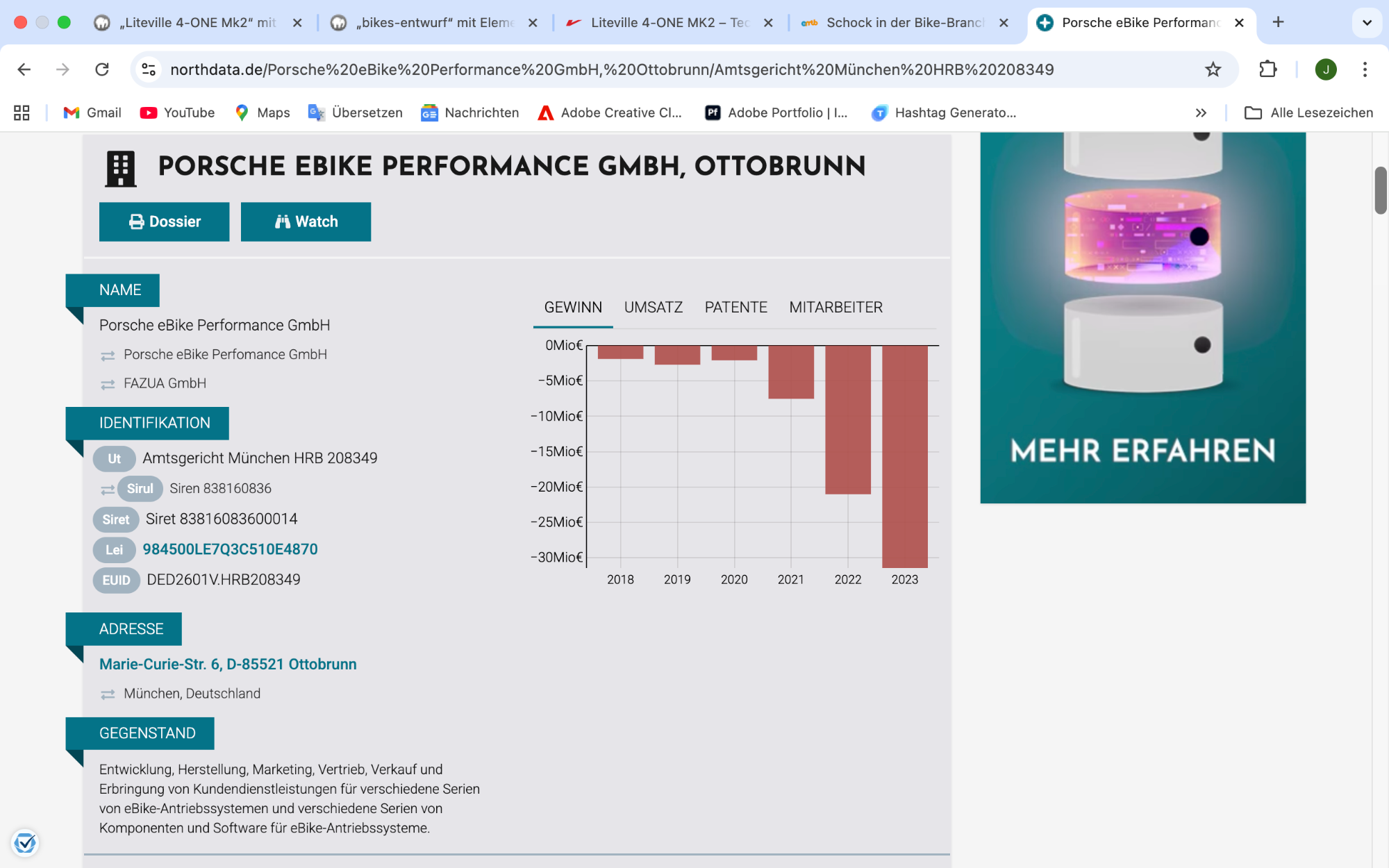Viewport: 1389px width, 868px height.
Task: Click the building icon beside company title
Action: click(121, 168)
